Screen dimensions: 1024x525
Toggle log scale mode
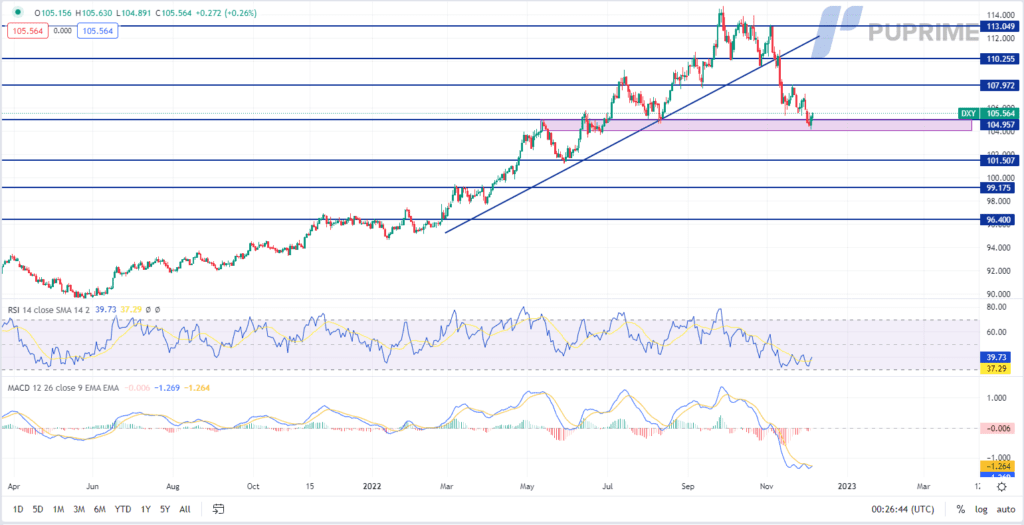pyautogui.click(x=981, y=509)
